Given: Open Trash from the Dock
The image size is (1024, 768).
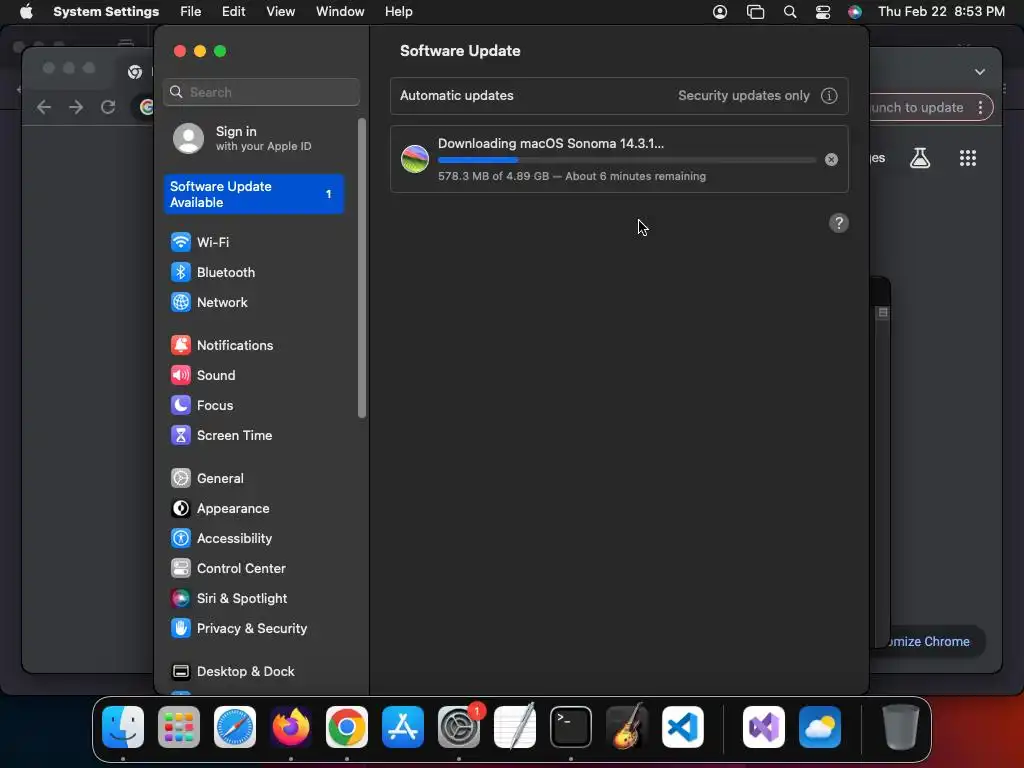Looking at the screenshot, I should (901, 727).
